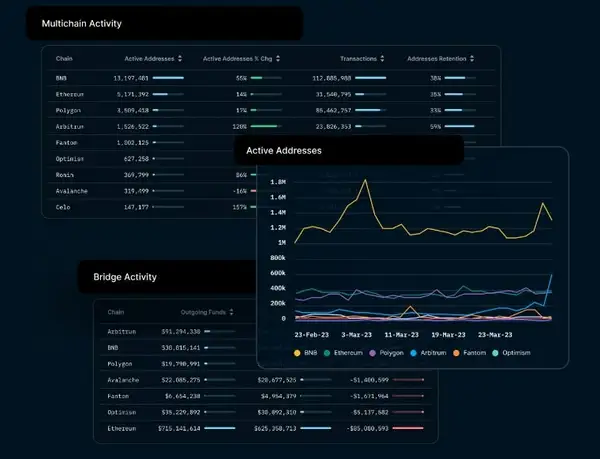
Task: Click 19-Mar-23 date on chart x-axis
Action: 448,335
